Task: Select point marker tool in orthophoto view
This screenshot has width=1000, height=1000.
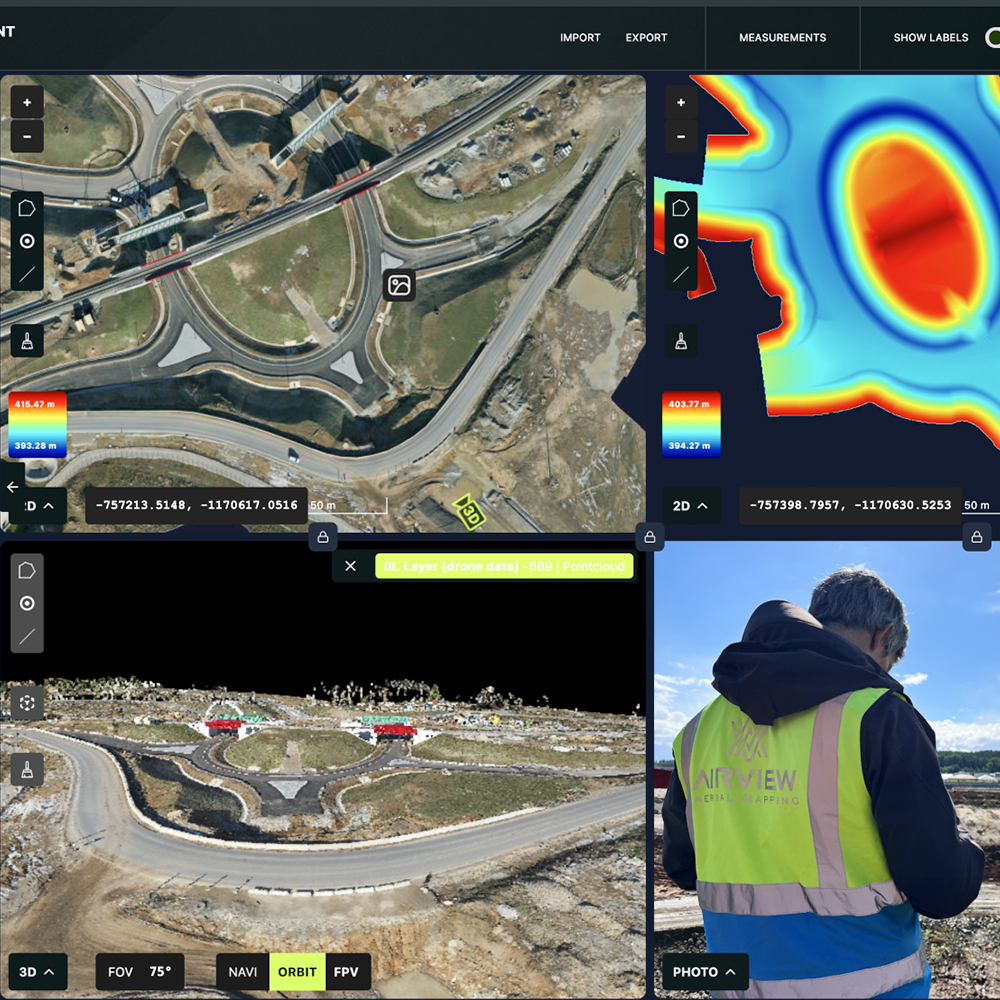Action: pos(27,241)
